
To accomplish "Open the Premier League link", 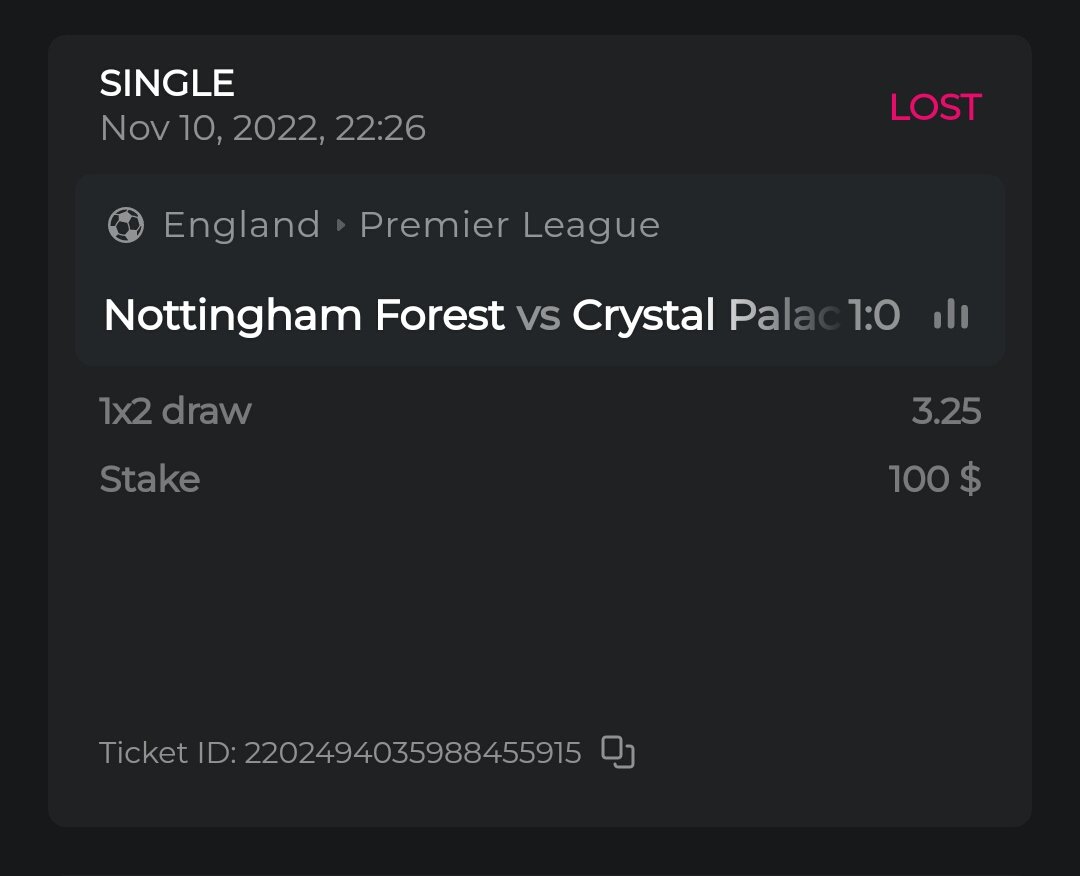I will tap(509, 225).
